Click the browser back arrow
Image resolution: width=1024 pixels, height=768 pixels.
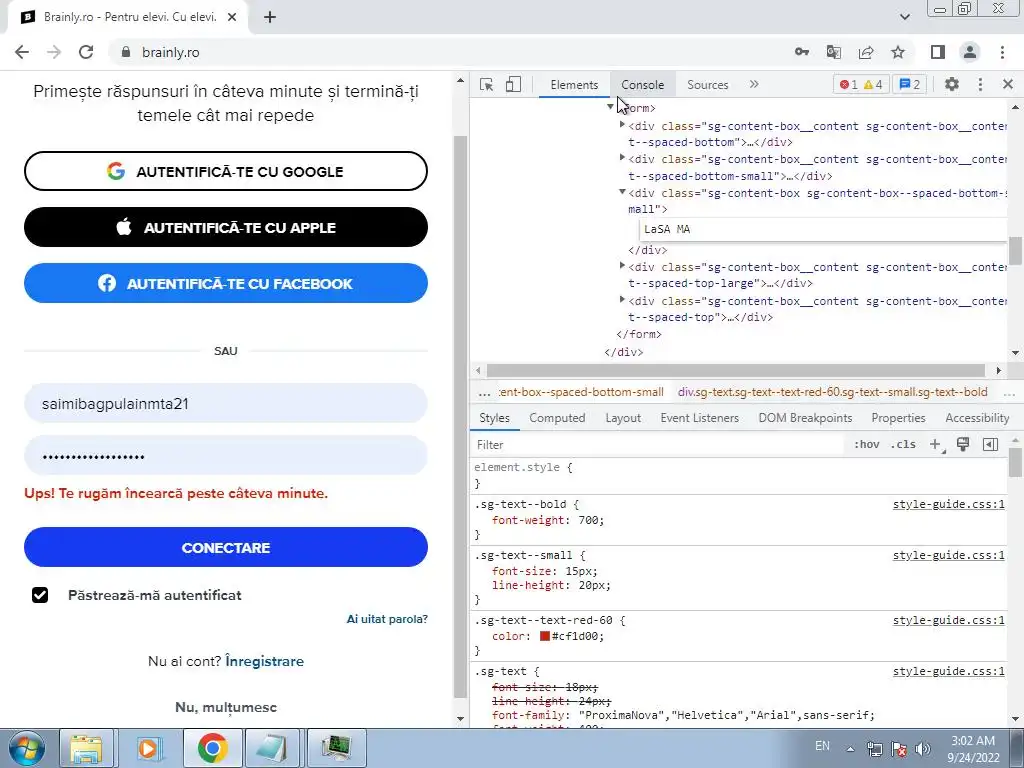click(x=22, y=52)
